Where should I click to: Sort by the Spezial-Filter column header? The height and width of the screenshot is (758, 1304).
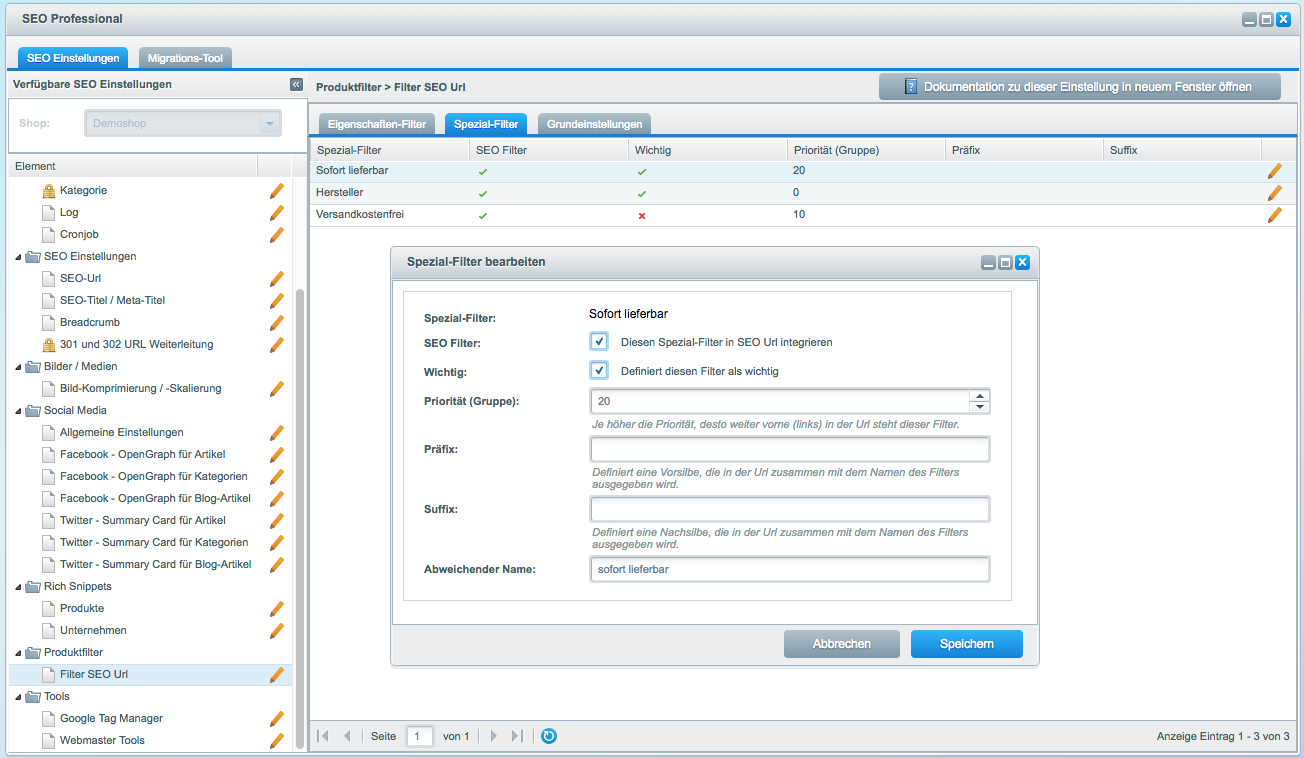[x=389, y=150]
